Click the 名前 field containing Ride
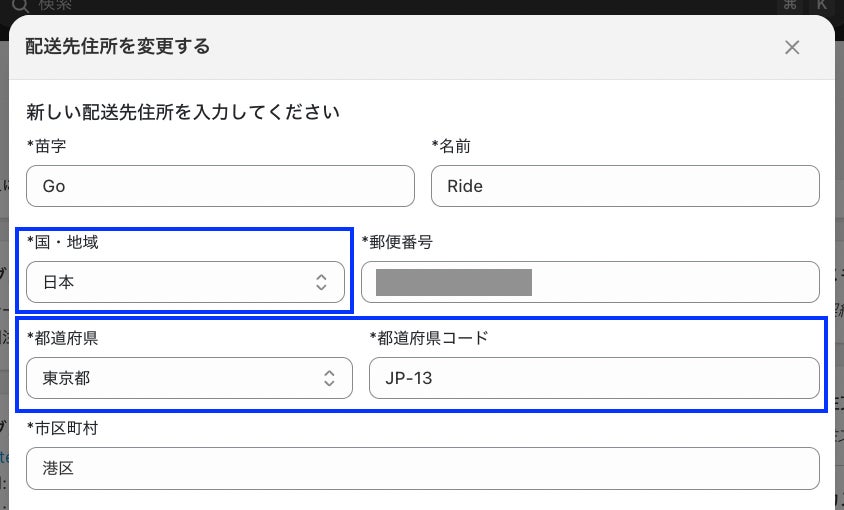The width and height of the screenshot is (844, 510). coord(625,186)
